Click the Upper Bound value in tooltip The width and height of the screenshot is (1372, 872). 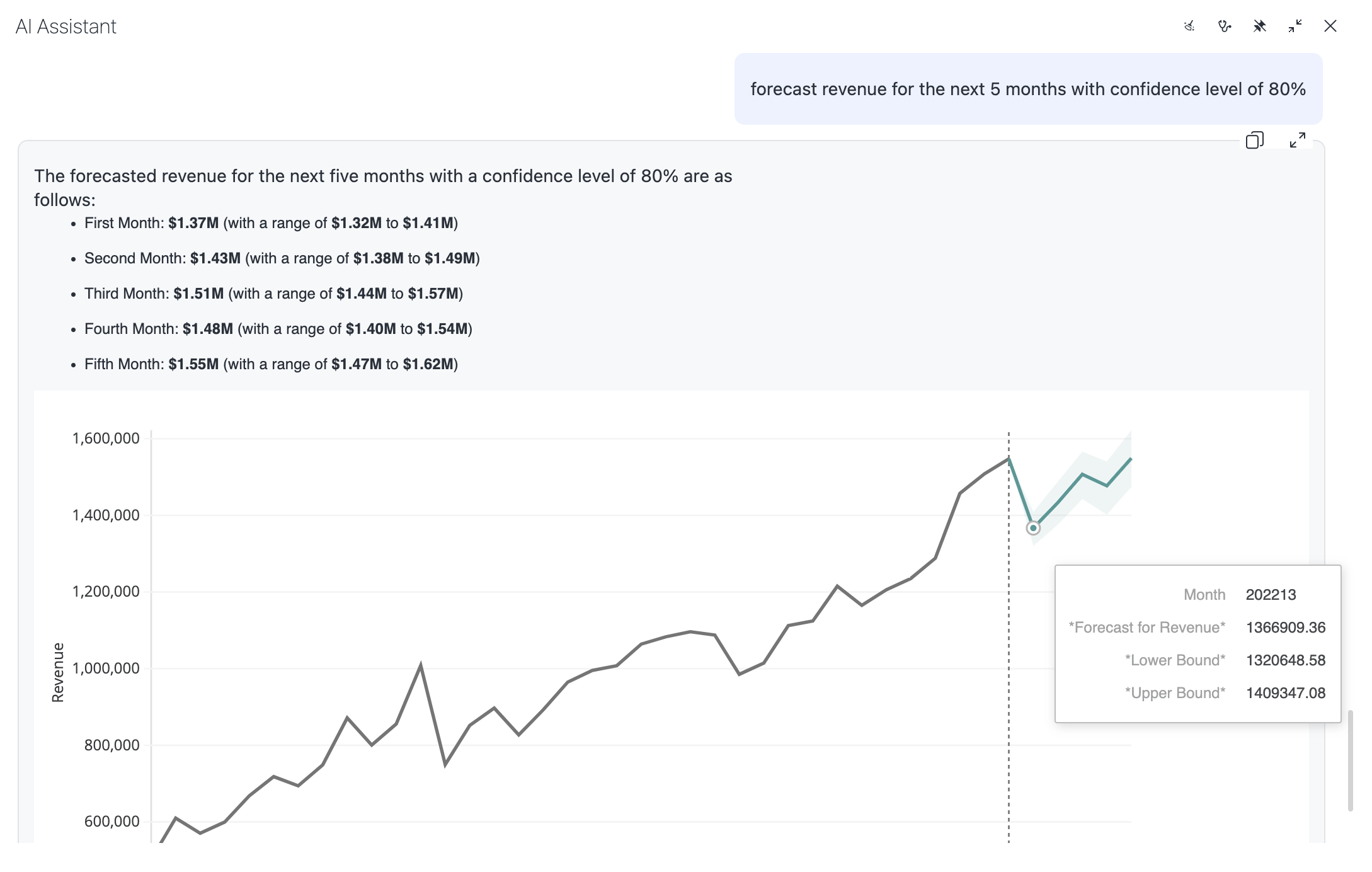pos(1286,693)
